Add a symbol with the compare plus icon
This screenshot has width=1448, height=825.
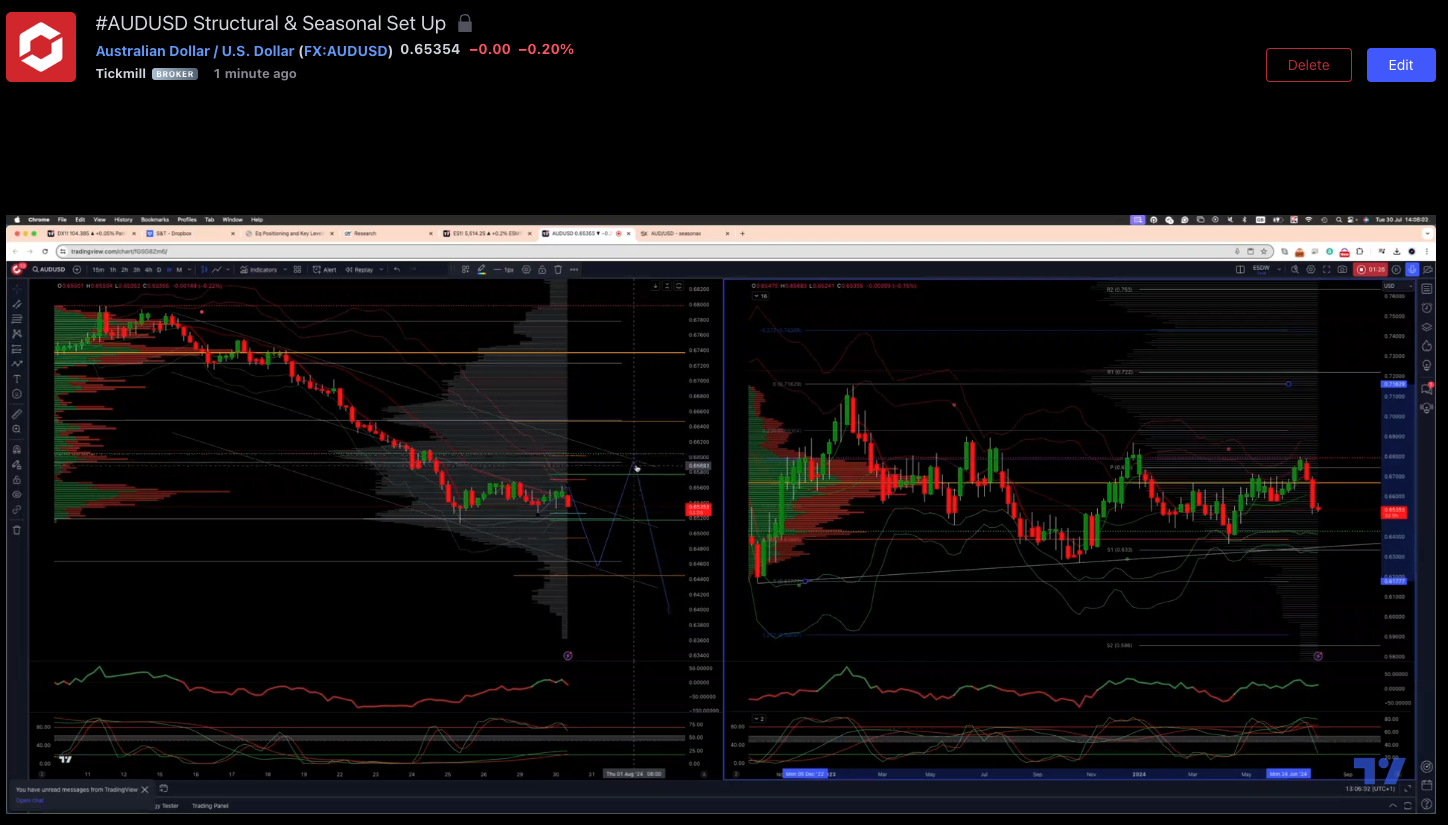[77, 269]
